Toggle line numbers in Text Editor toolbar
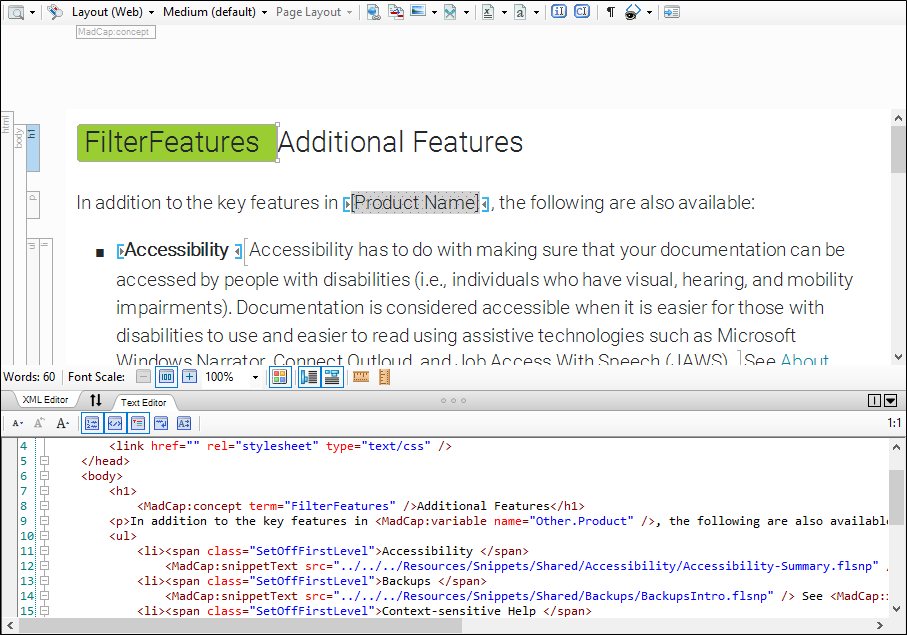The height and width of the screenshot is (635, 907). (92, 423)
